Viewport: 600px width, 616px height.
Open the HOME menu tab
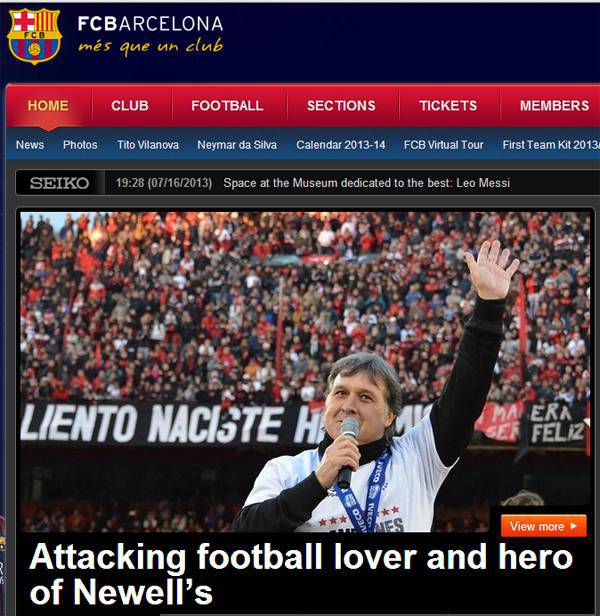(x=48, y=105)
